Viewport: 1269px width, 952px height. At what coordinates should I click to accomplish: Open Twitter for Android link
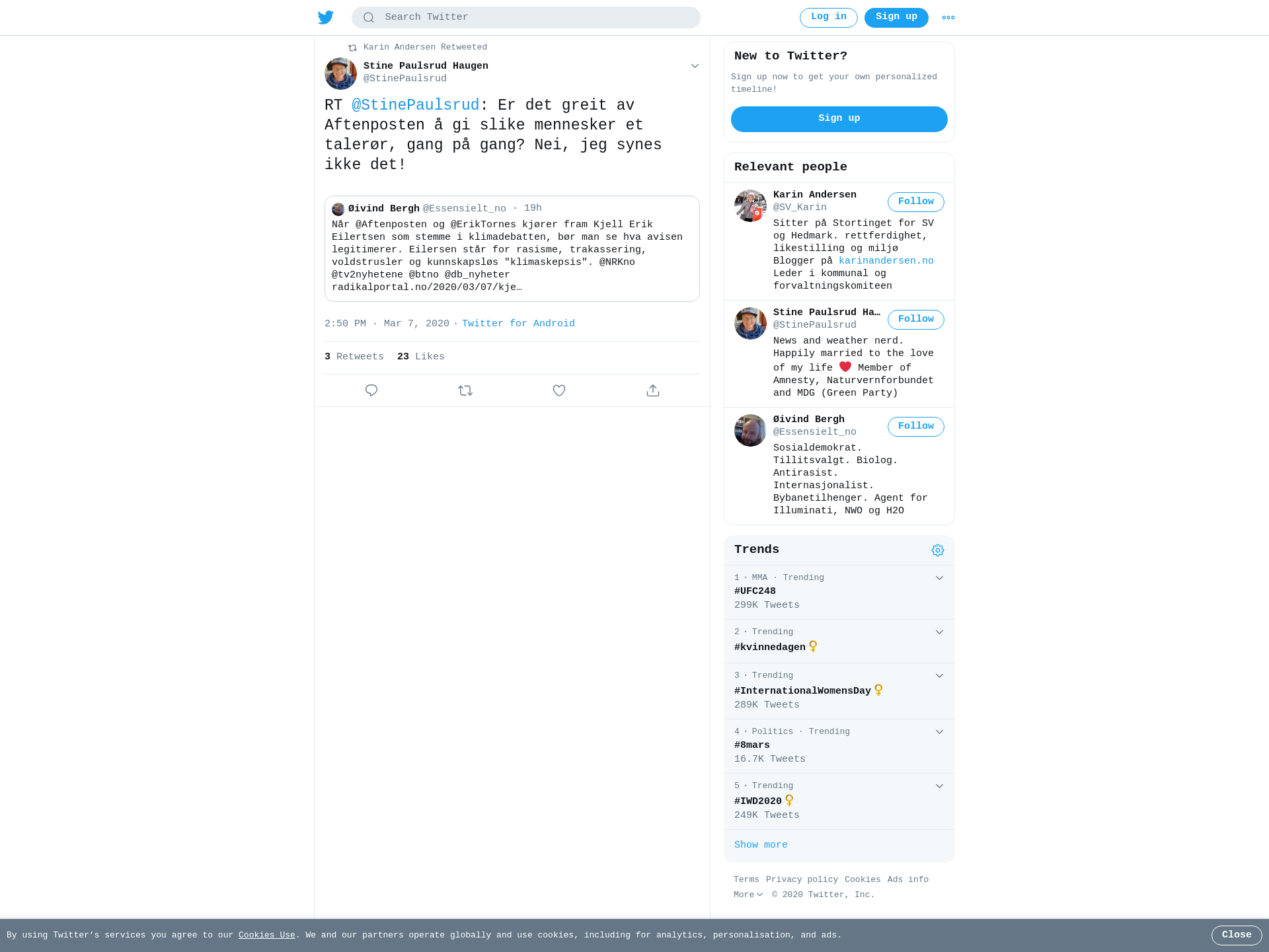tap(518, 324)
